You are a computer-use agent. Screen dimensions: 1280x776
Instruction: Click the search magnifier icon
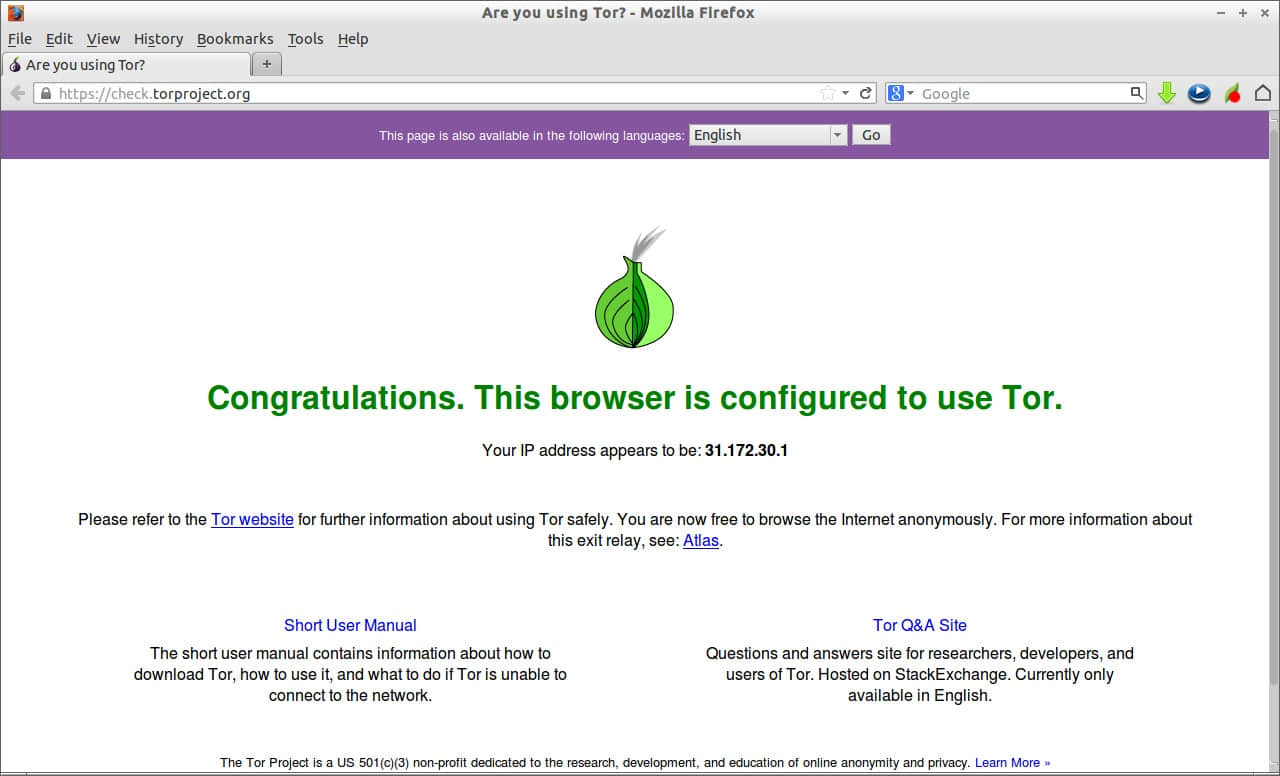(1136, 93)
